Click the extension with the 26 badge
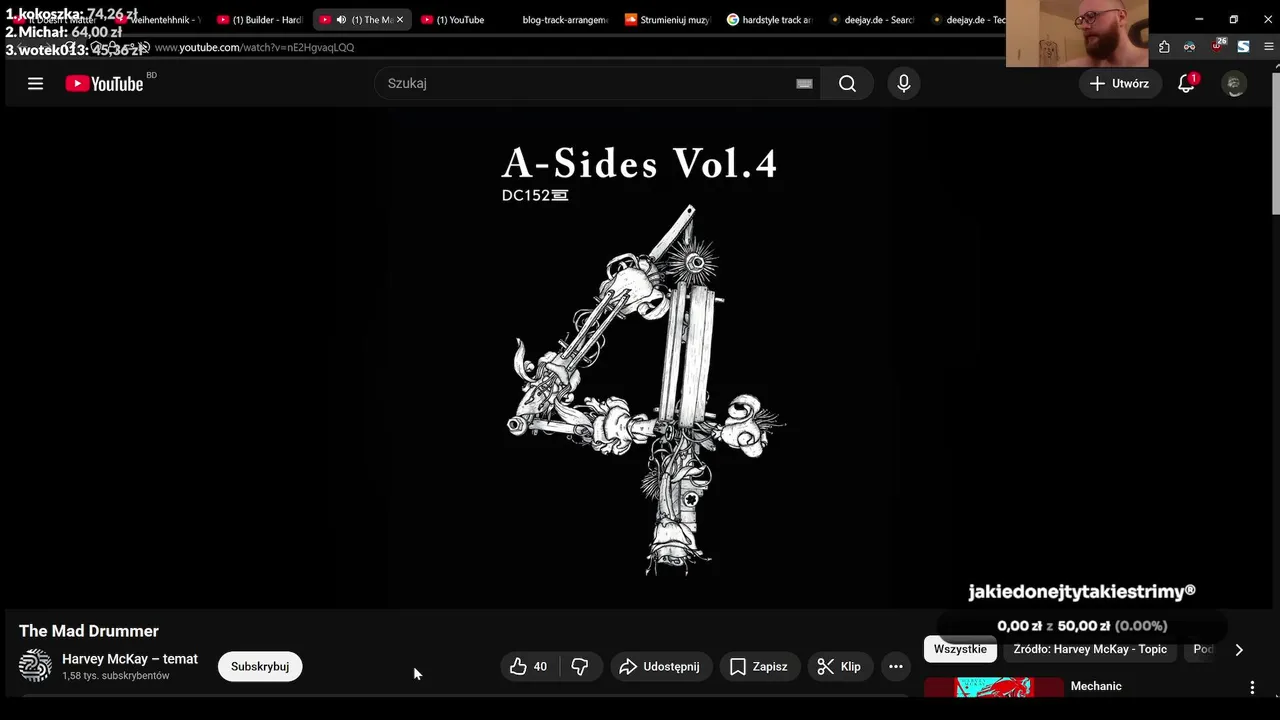 point(1217,46)
